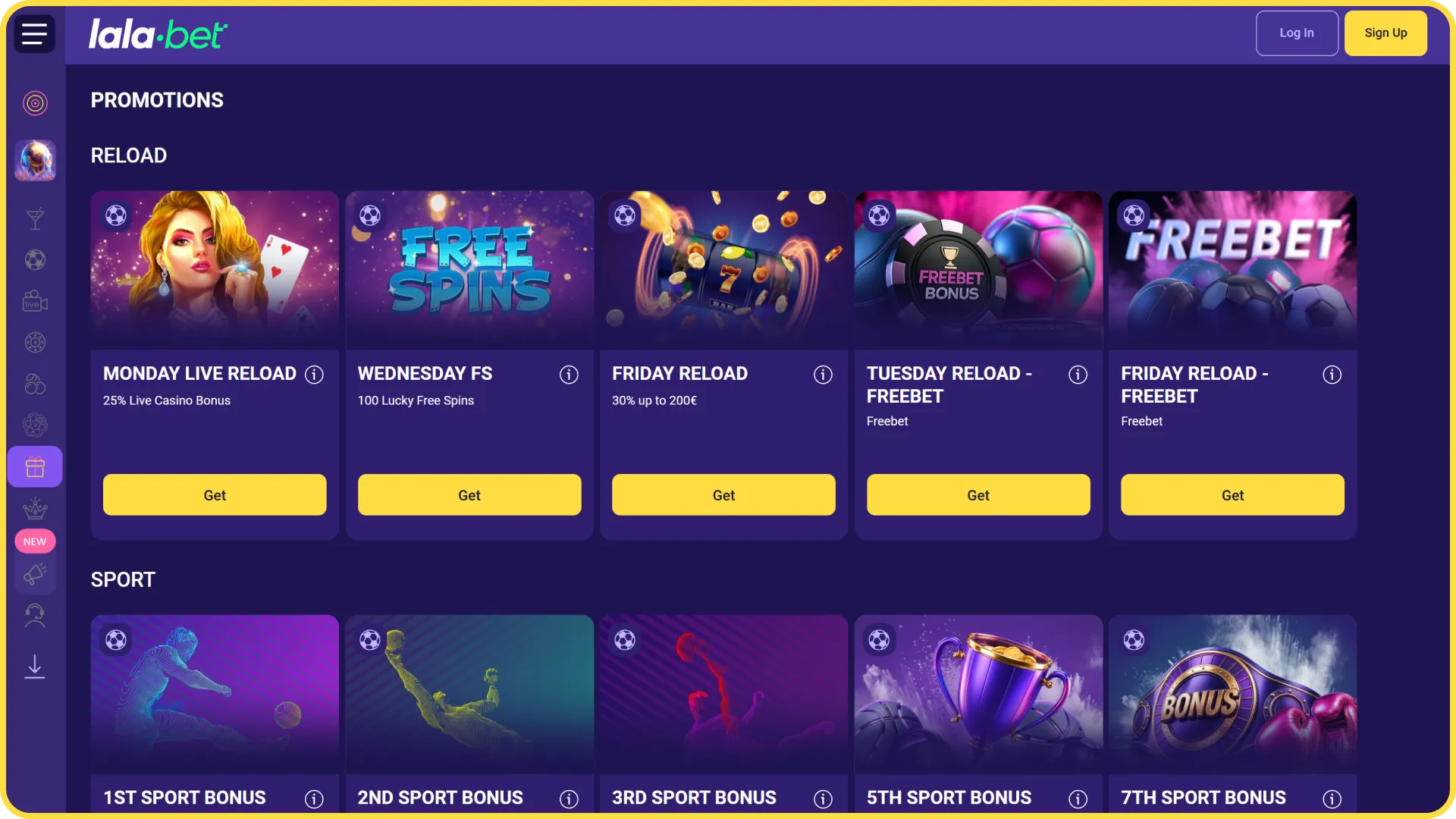1456x819 pixels.
Task: Select the gift box promotions icon
Action: pos(35,466)
